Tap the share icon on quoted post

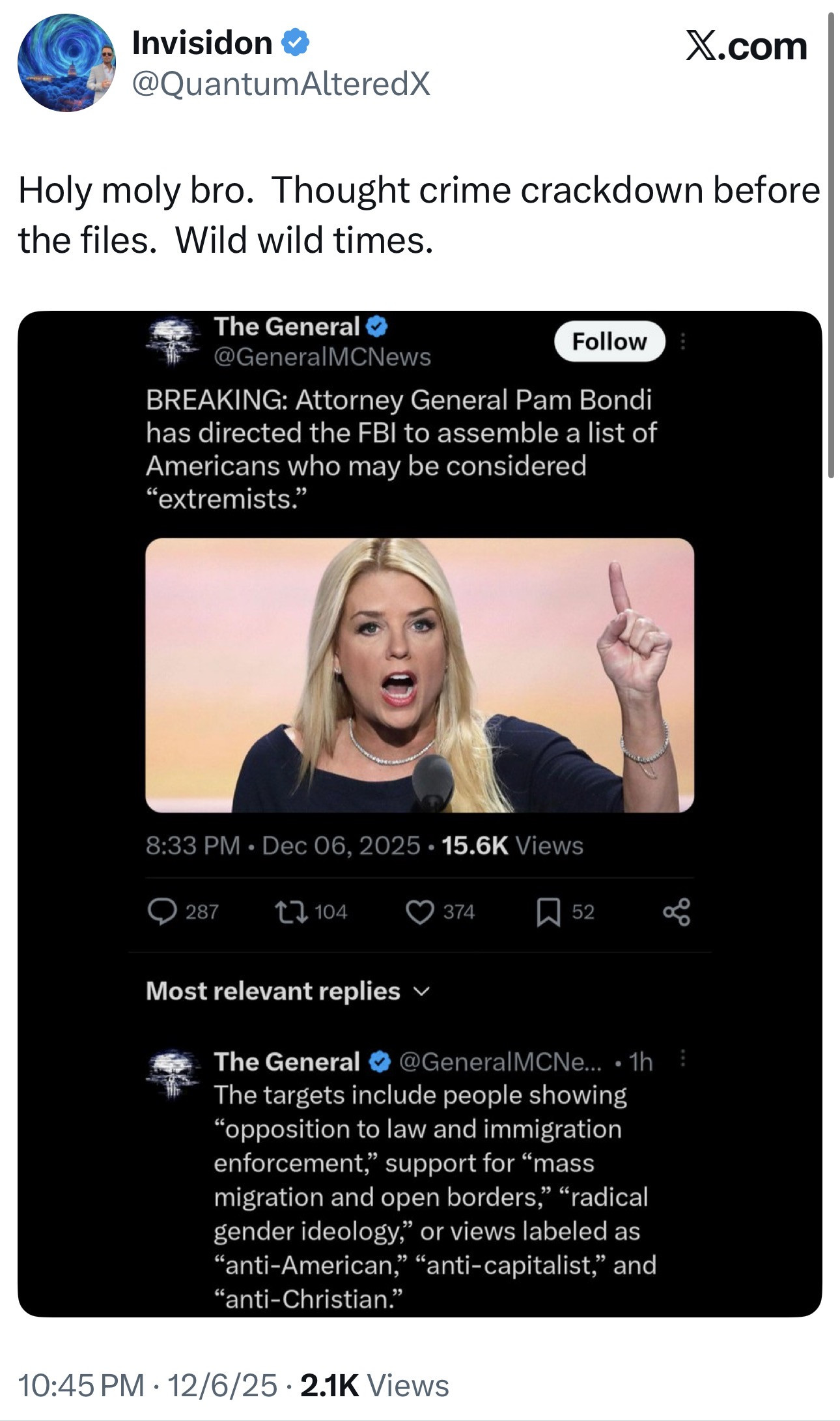(x=677, y=911)
